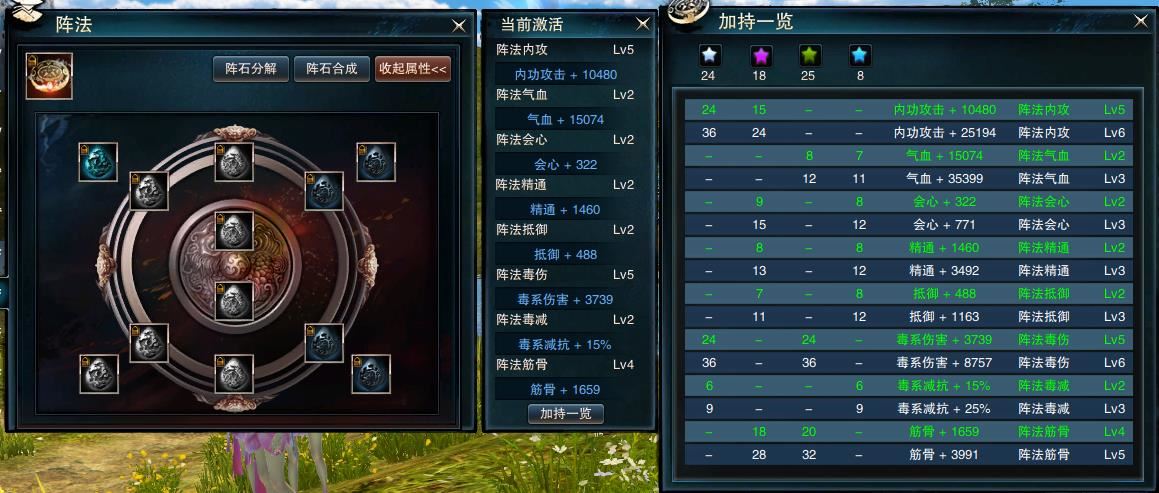This screenshot has width=1159, height=493.
Task: Select the center upper stone slot
Action: click(x=234, y=231)
